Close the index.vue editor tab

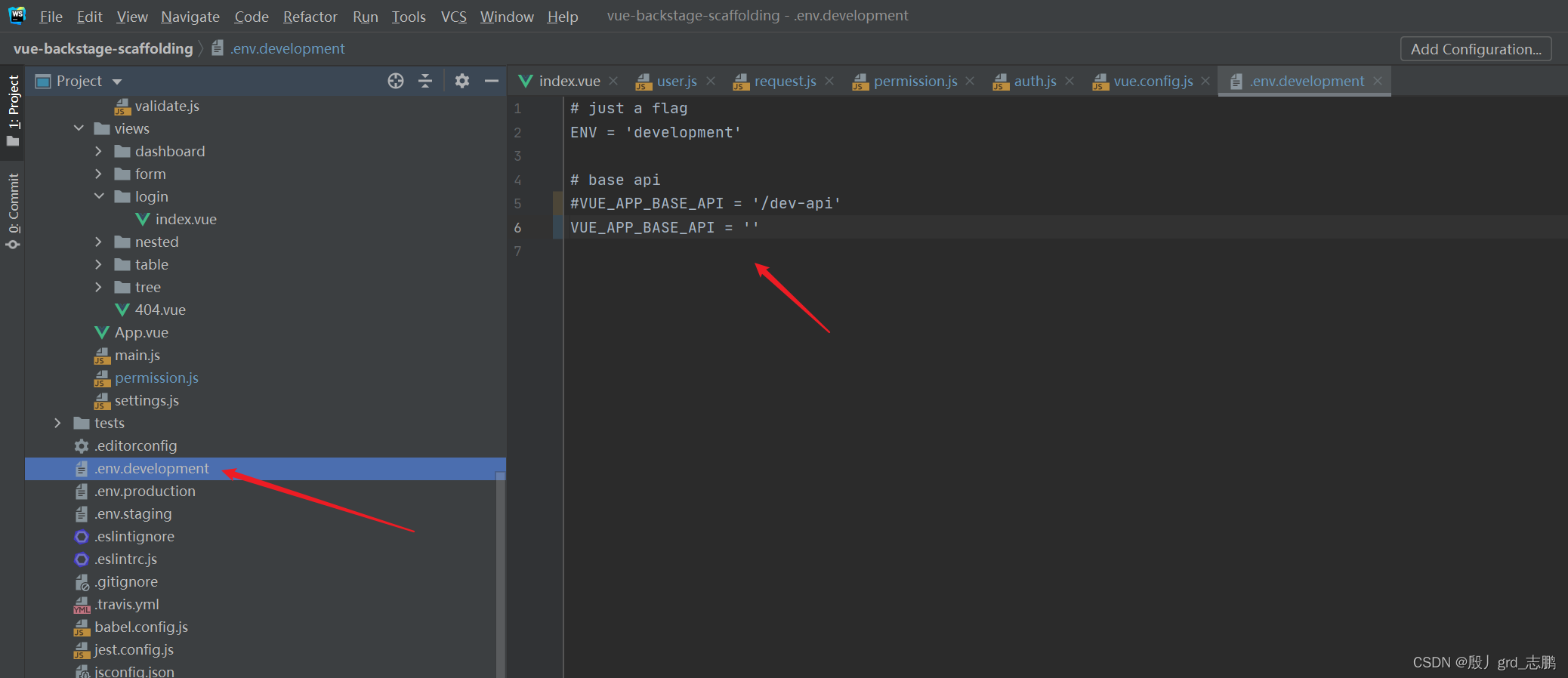point(613,81)
